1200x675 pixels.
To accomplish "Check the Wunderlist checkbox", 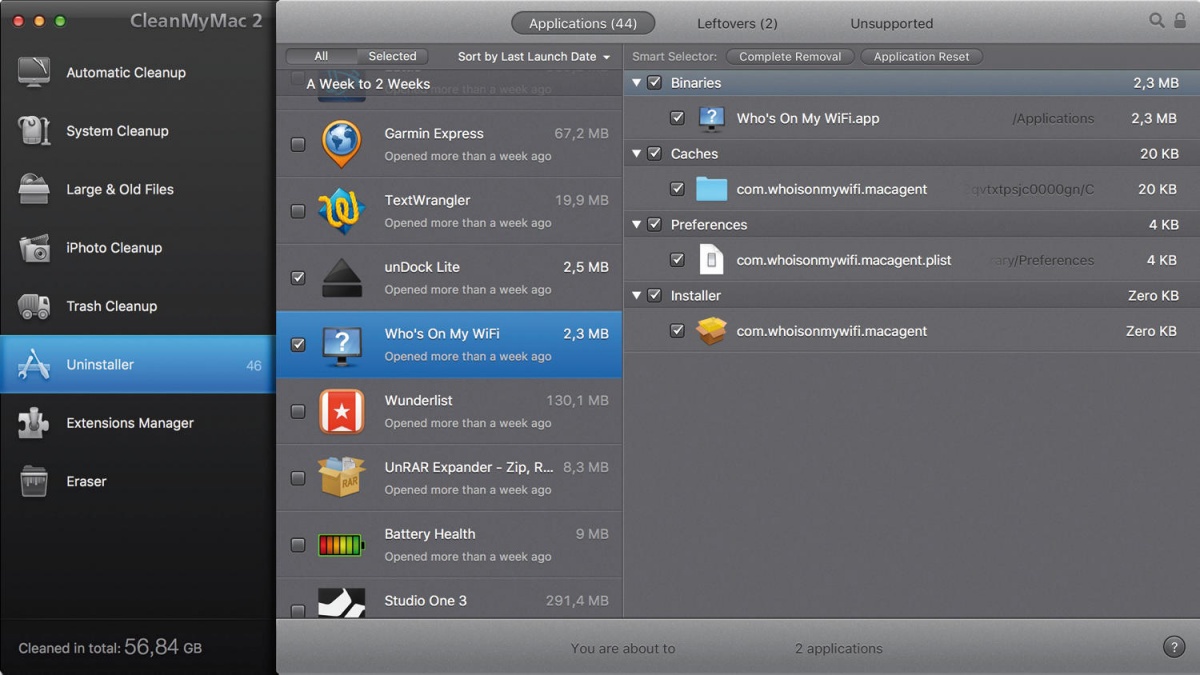I will pyautogui.click(x=298, y=411).
